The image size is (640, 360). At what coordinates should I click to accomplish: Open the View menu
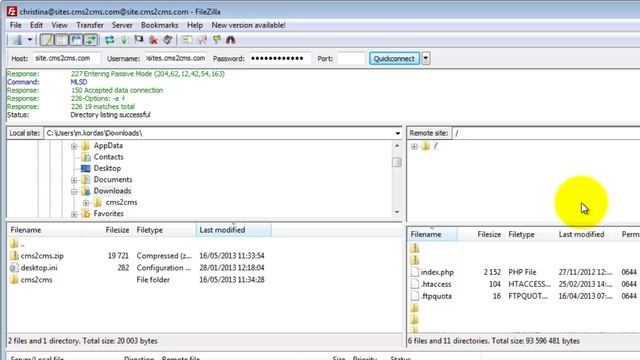pos(59,25)
